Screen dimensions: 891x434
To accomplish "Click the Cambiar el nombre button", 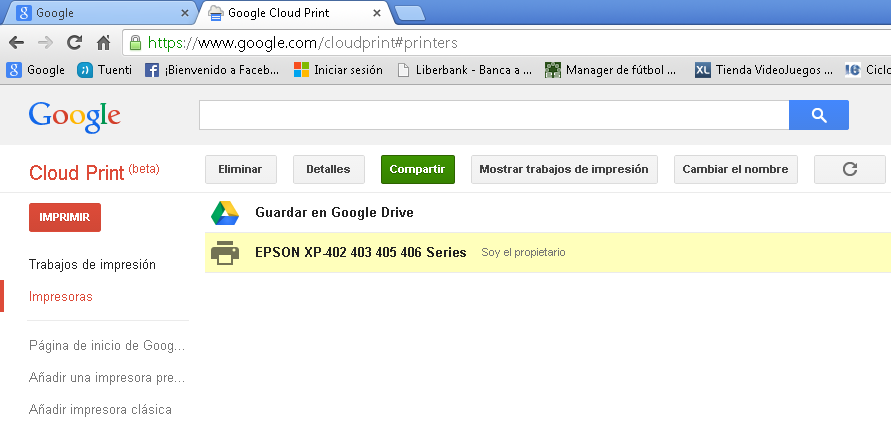I will click(x=735, y=169).
